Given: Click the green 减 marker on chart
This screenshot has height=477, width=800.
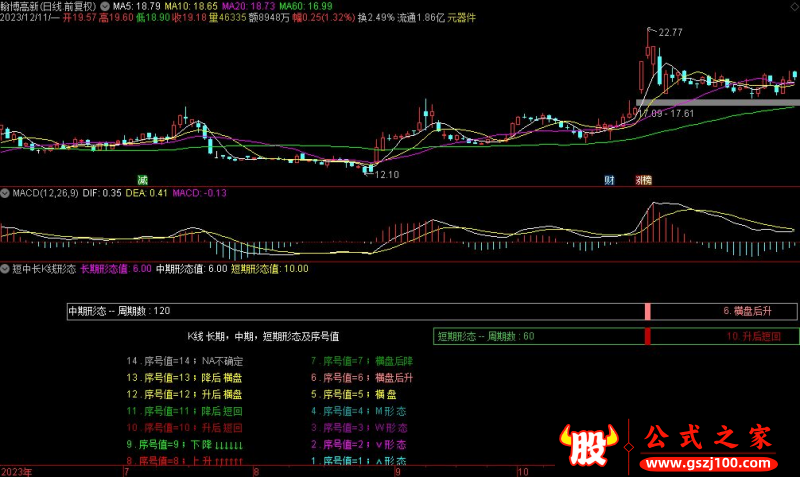Looking at the screenshot, I should [142, 180].
